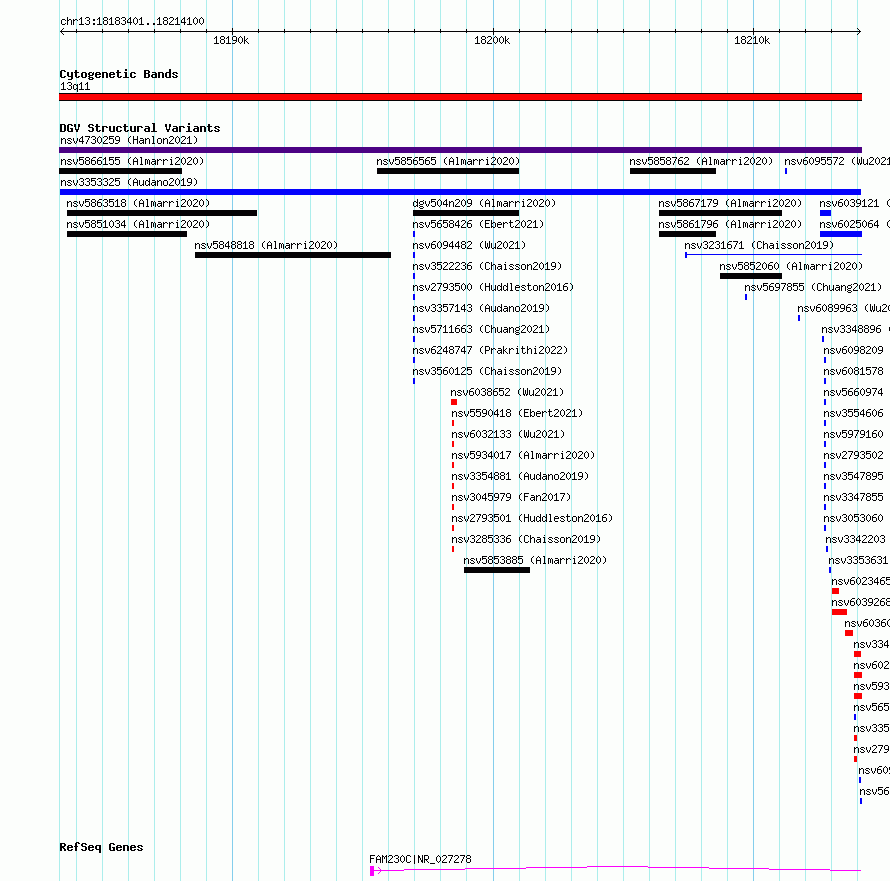This screenshot has width=890, height=881.
Task: Click nsv5853885 (Almarri2020) label
Action: pyautogui.click(x=535, y=560)
